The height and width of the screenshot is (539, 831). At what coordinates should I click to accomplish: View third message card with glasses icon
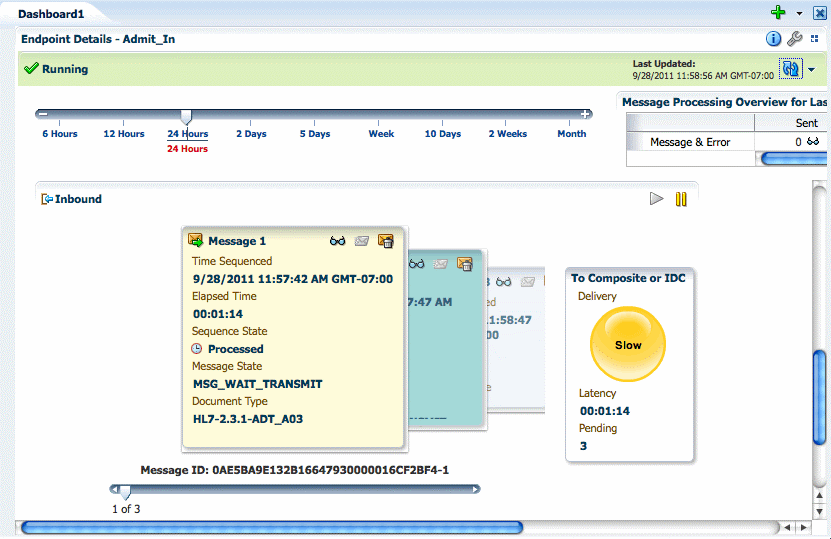(x=503, y=282)
